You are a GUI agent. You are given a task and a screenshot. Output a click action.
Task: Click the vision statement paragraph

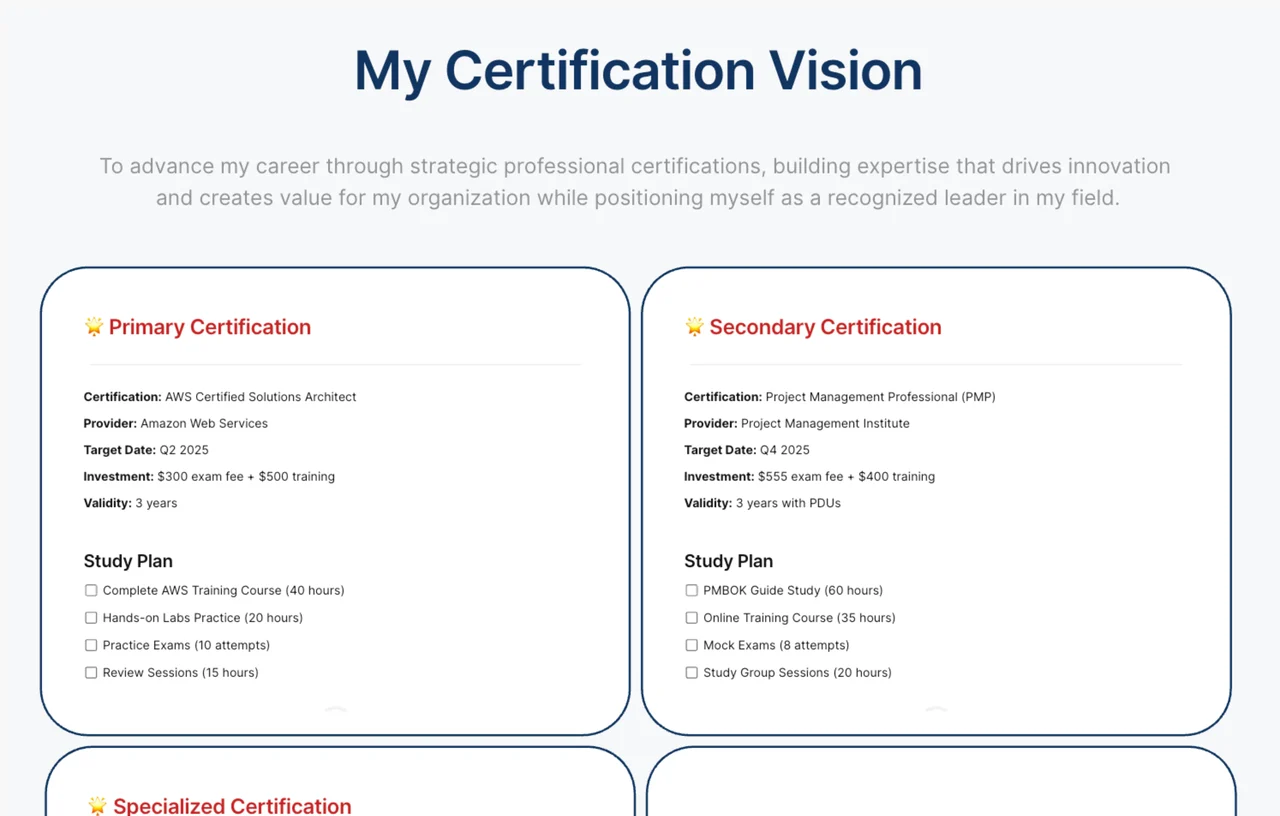(x=635, y=182)
